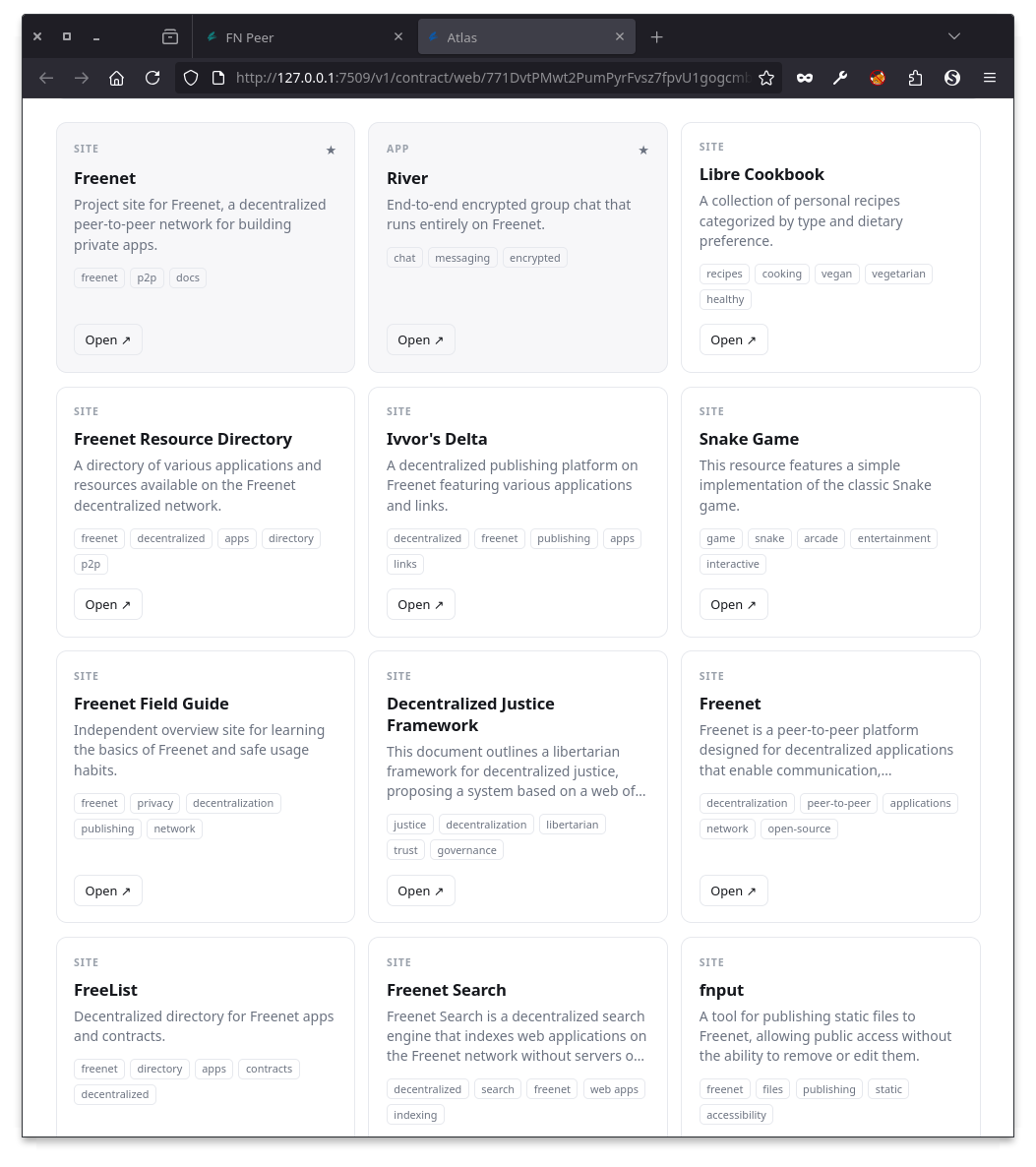Viewport: 1036px width, 1167px height.
Task: Open the hamburger application menu
Action: pos(990,78)
